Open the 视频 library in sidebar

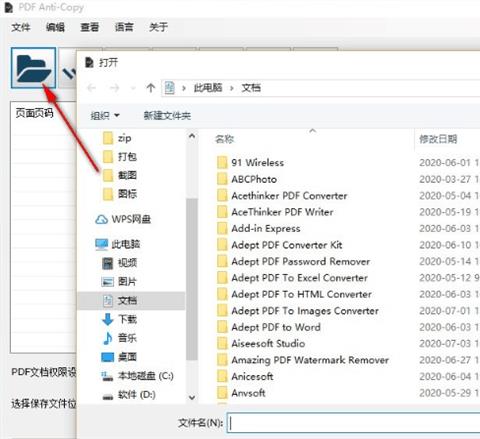point(119,263)
